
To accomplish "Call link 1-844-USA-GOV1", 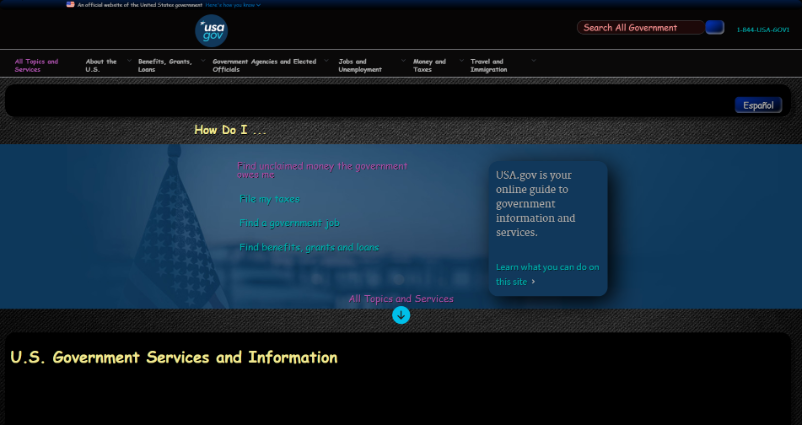I will (x=763, y=30).
